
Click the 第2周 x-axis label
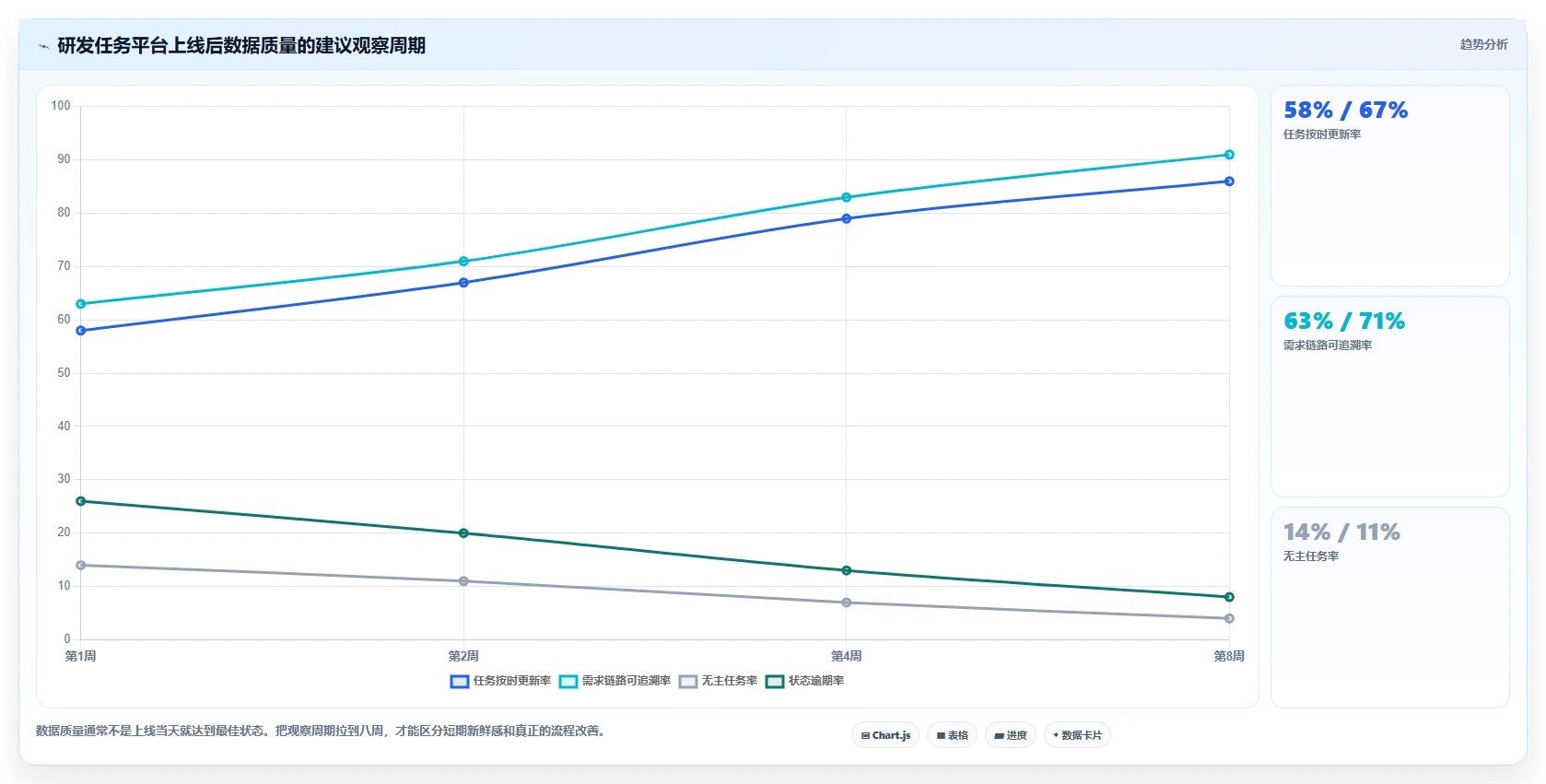[463, 656]
